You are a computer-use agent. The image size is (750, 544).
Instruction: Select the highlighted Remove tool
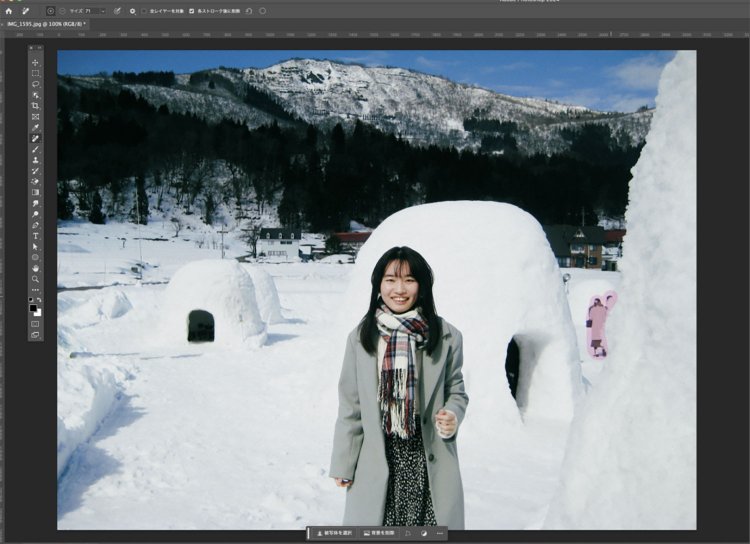(35, 139)
